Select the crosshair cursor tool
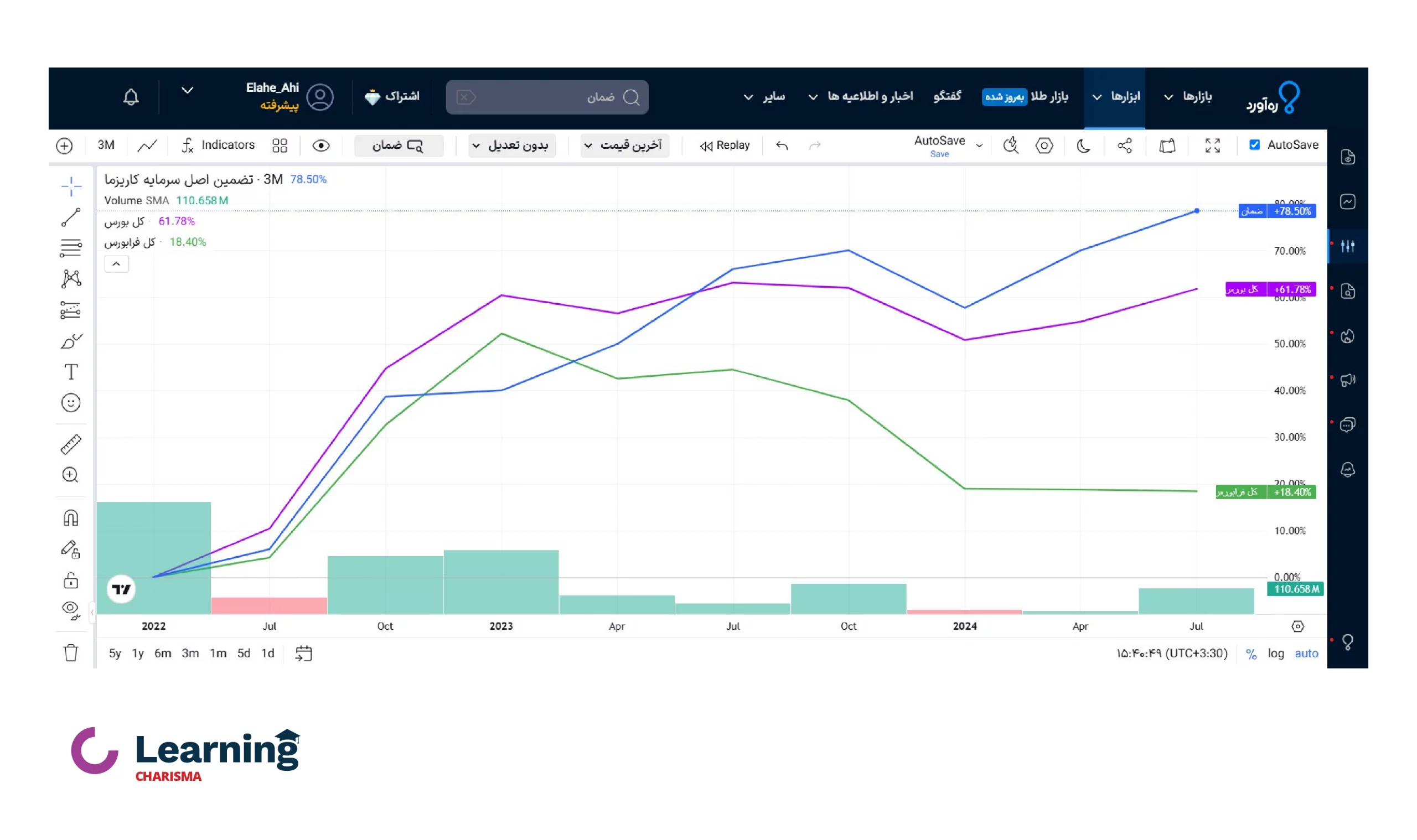 click(71, 186)
